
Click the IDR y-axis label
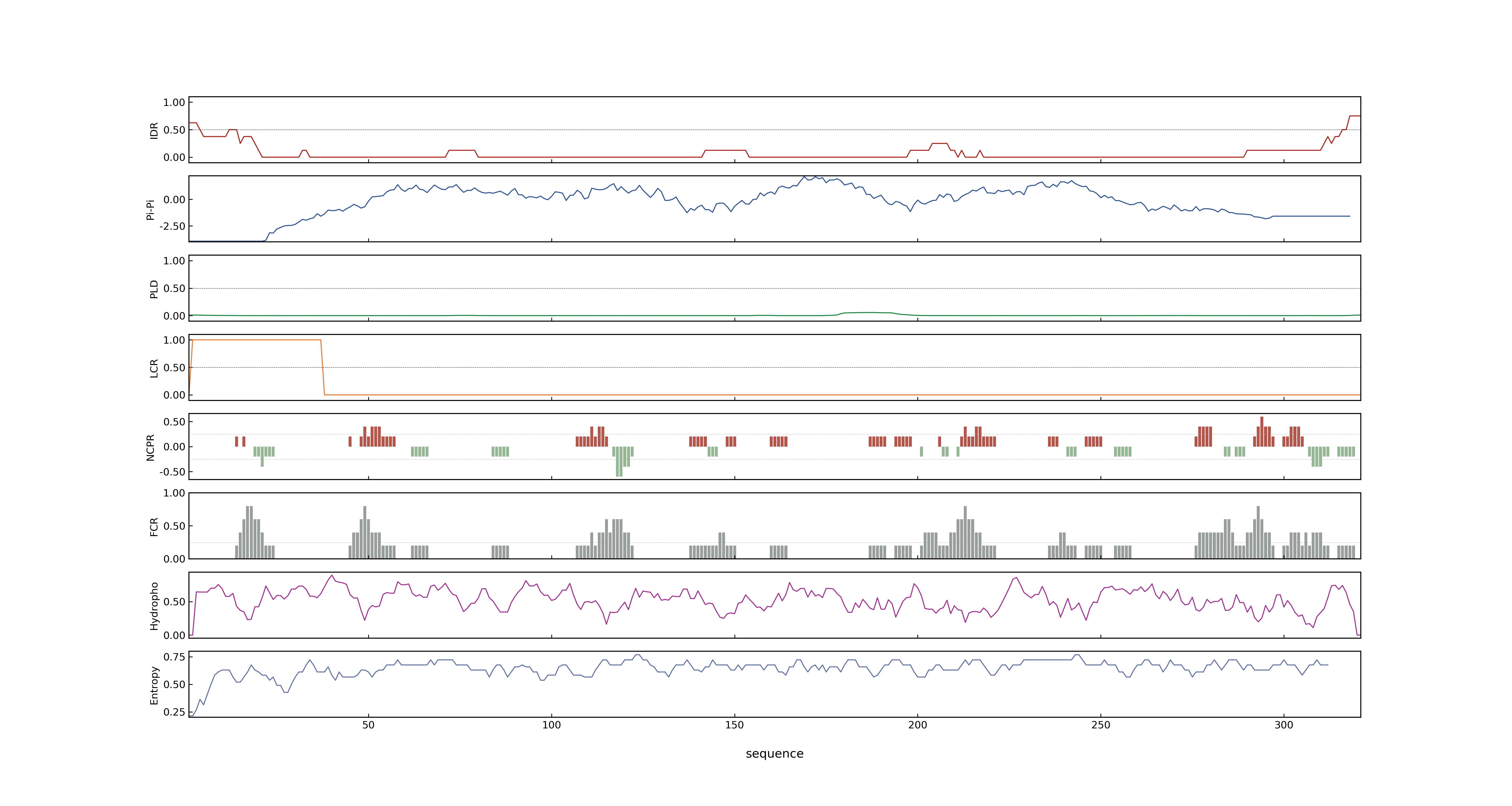coord(154,130)
